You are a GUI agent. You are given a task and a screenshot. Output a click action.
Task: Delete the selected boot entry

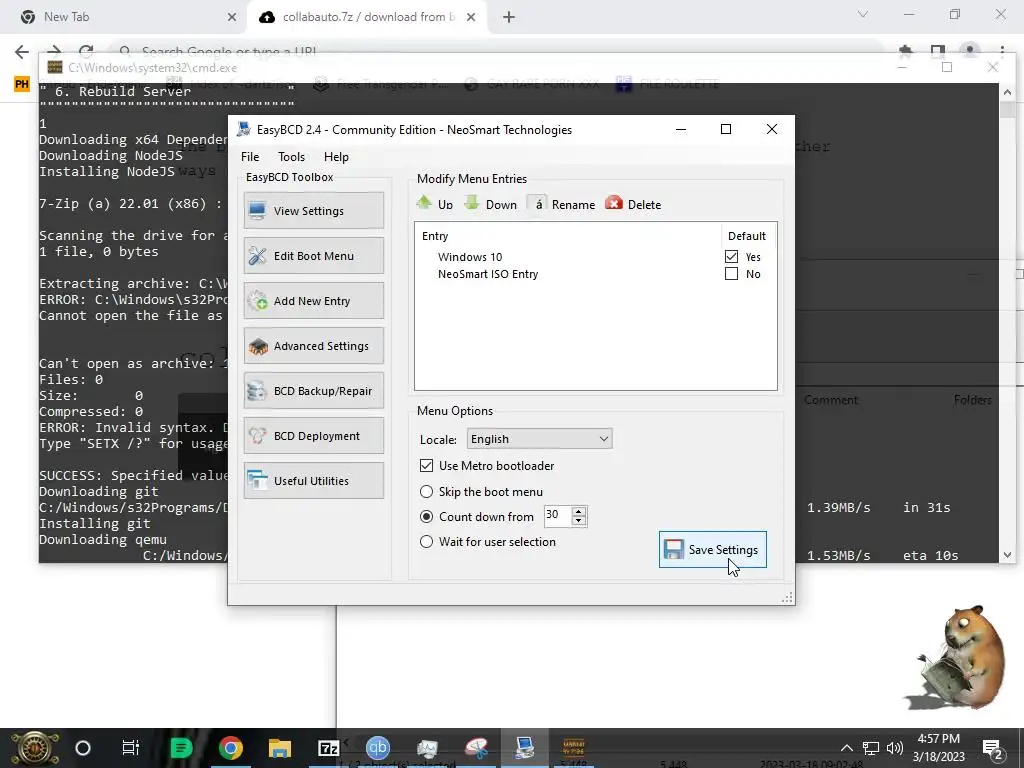pyautogui.click(x=633, y=204)
